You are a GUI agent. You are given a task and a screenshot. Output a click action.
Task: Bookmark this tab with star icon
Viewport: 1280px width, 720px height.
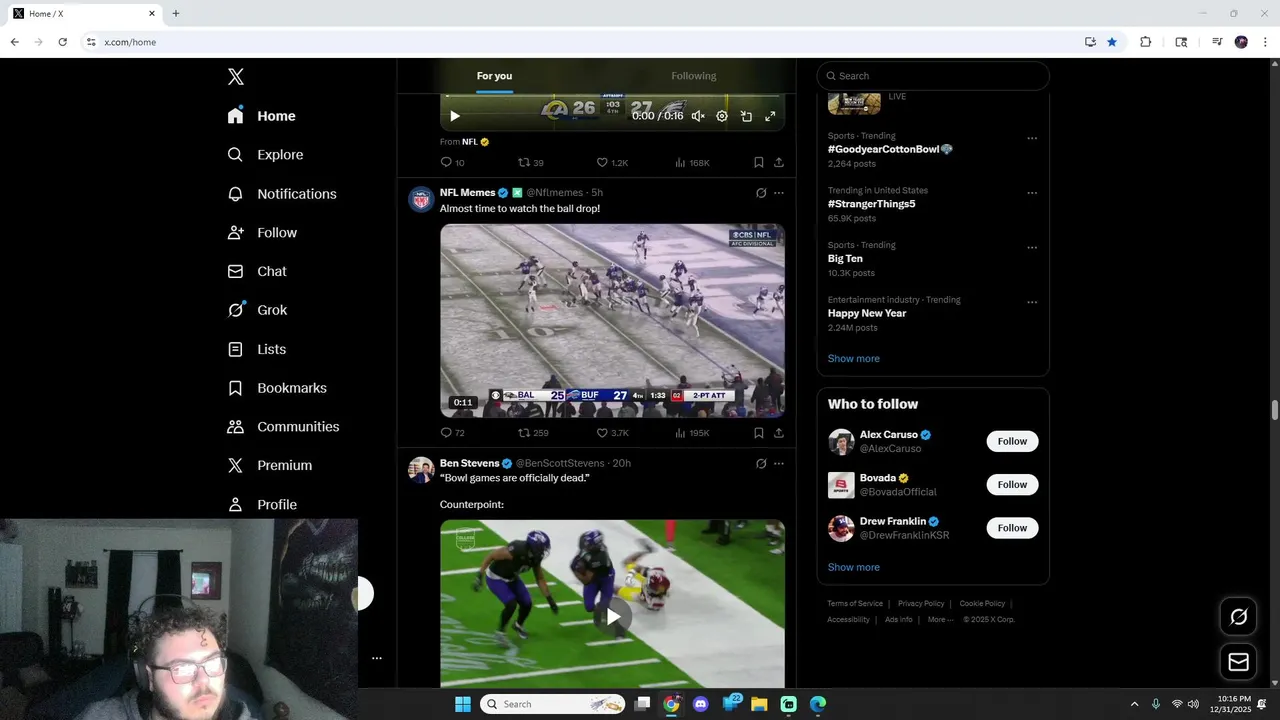pos(1112,42)
